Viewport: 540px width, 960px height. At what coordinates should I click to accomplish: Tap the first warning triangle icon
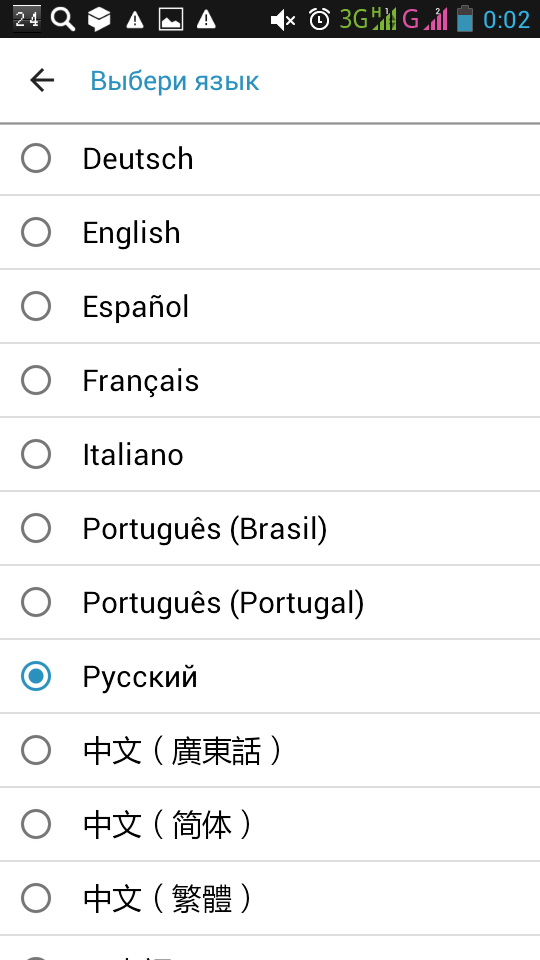135,20
